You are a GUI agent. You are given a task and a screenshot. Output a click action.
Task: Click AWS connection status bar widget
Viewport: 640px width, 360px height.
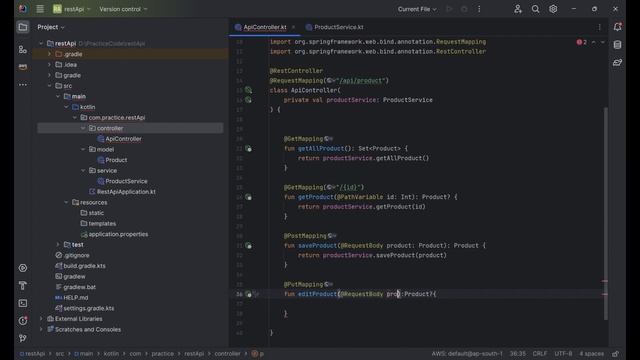tap(467, 353)
